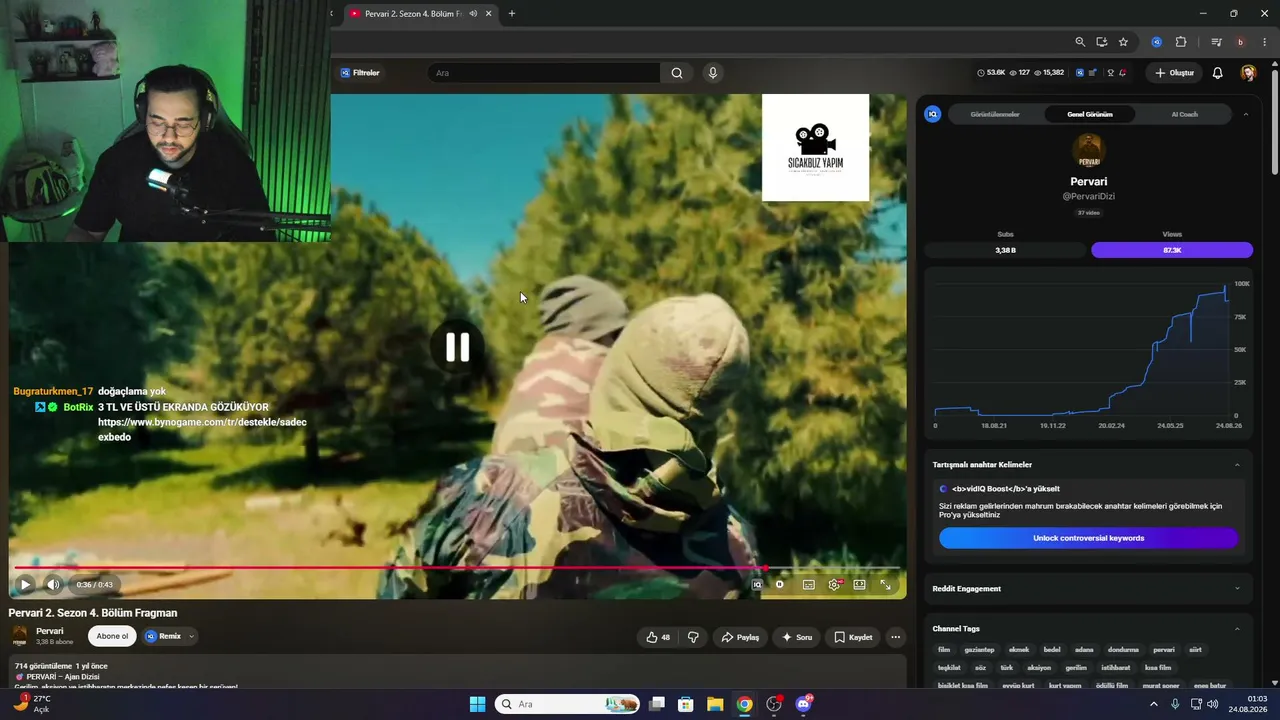
Task: Bookmark this page with the star icon
Action: coord(1123,42)
